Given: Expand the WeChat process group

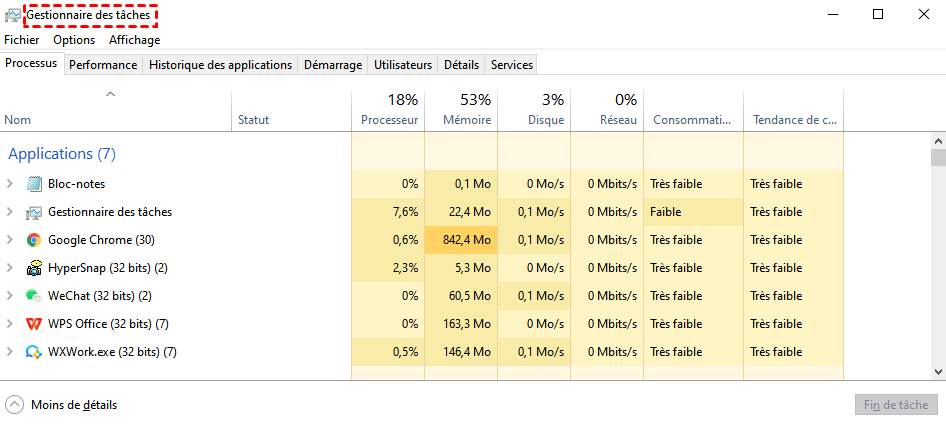Looking at the screenshot, I should click(x=10, y=296).
